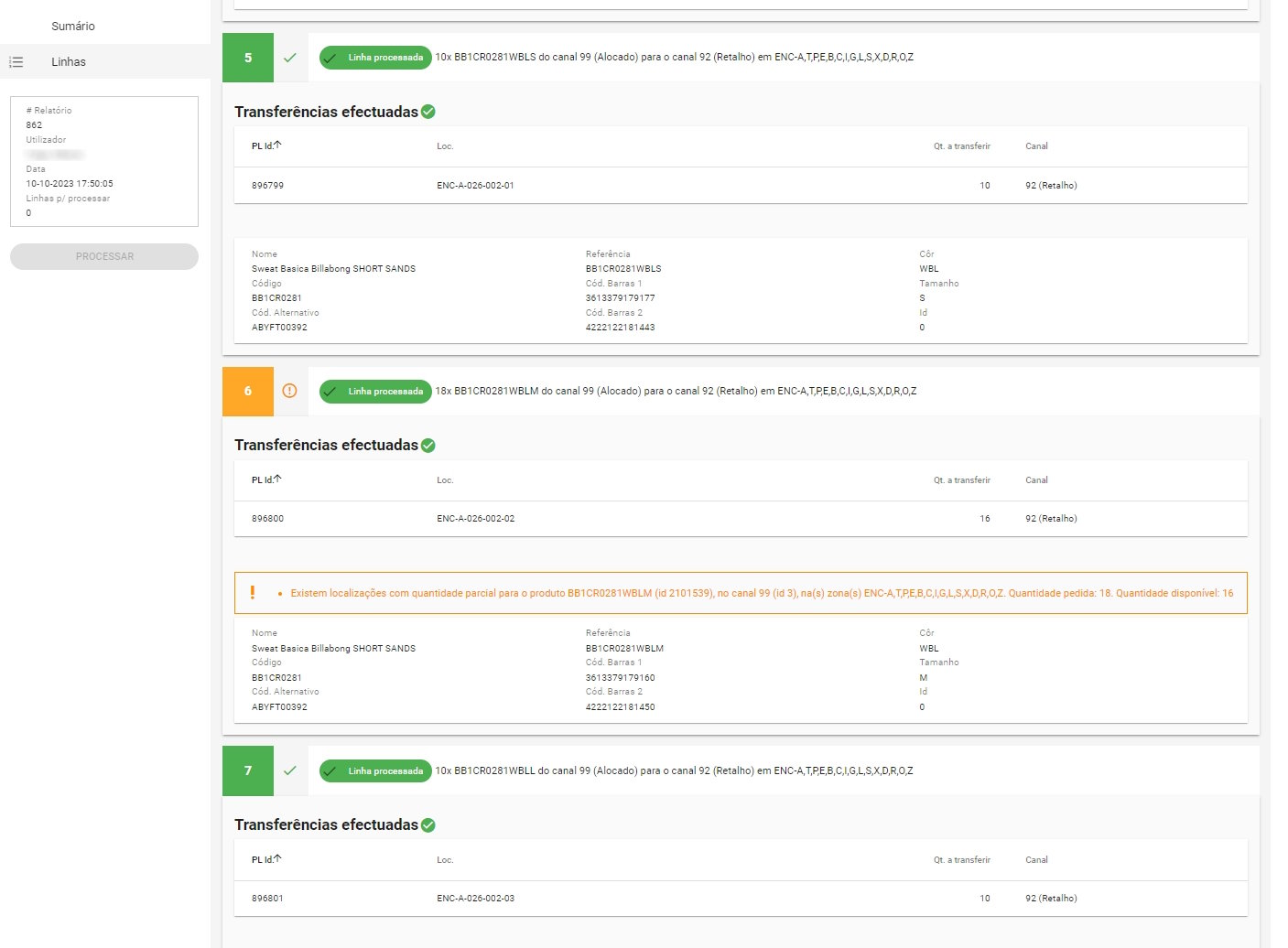Click the Linha processada chip on line 5

click(x=375, y=58)
